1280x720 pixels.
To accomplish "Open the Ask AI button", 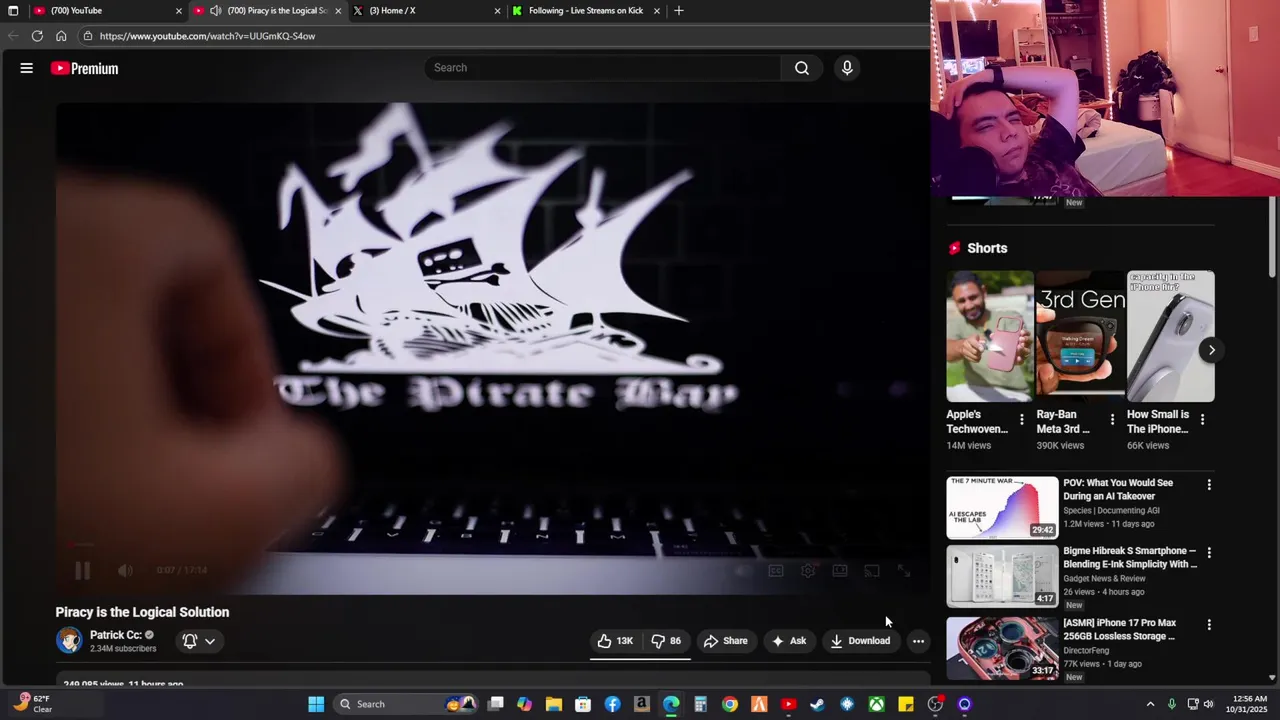I will tap(789, 641).
